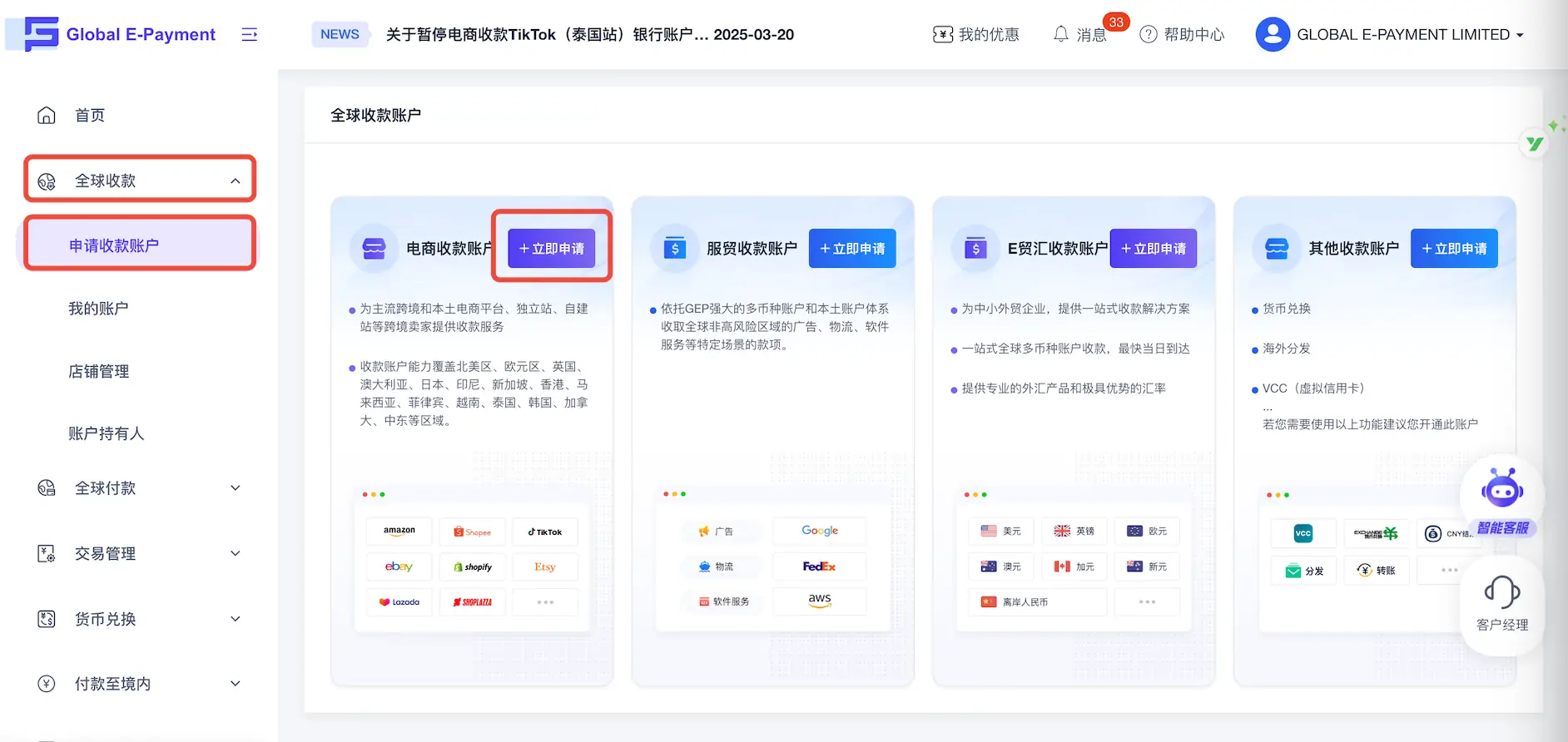Open the 我的优惠 coupon icon

[x=942, y=34]
